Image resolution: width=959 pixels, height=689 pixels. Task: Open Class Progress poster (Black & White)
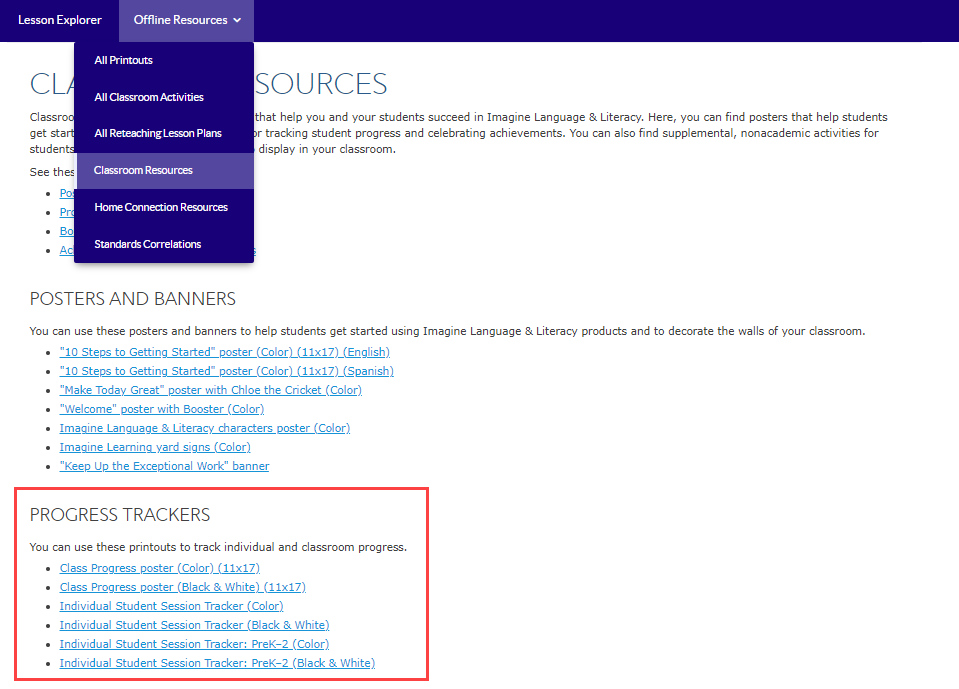182,587
